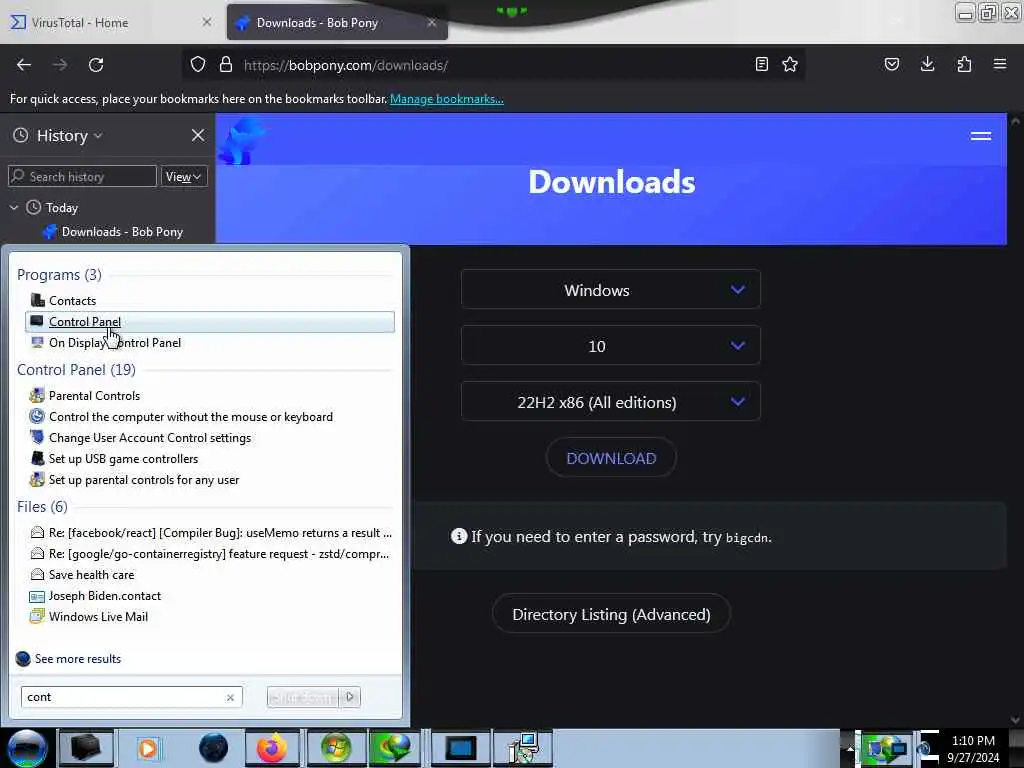Image resolution: width=1024 pixels, height=768 pixels.
Task: Reload the page with the refresh icon
Action: point(96,65)
